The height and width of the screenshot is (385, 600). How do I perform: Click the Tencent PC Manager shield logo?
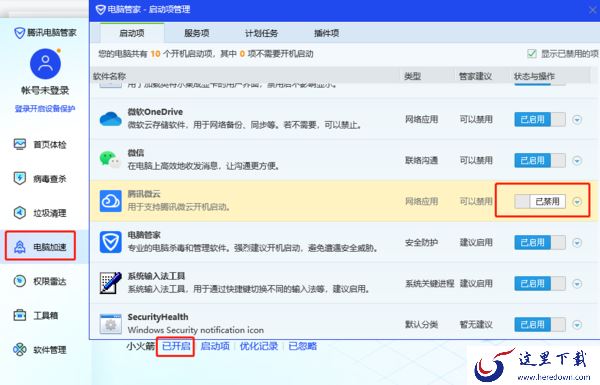20,33
